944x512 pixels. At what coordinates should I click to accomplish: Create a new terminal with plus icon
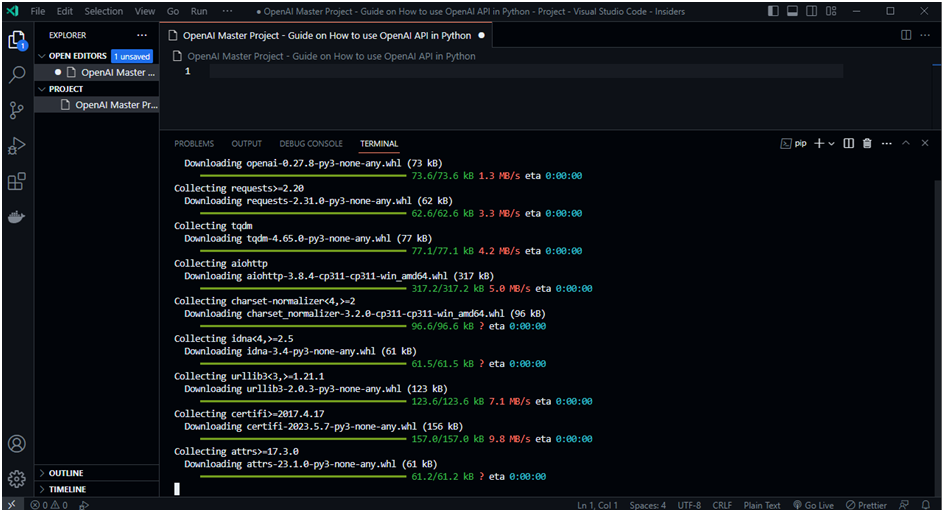pyautogui.click(x=819, y=143)
